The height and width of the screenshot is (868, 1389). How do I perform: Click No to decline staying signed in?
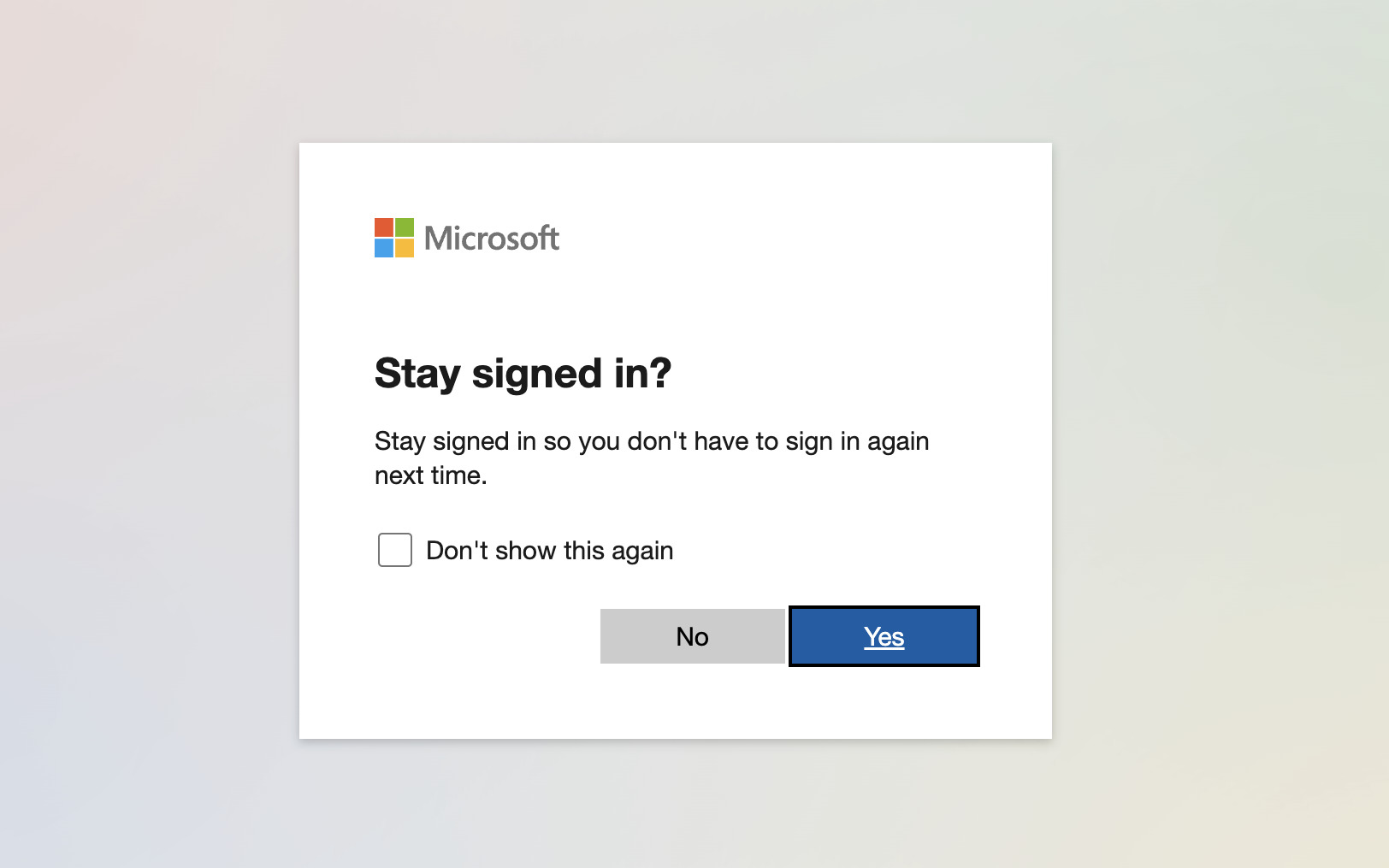click(693, 636)
